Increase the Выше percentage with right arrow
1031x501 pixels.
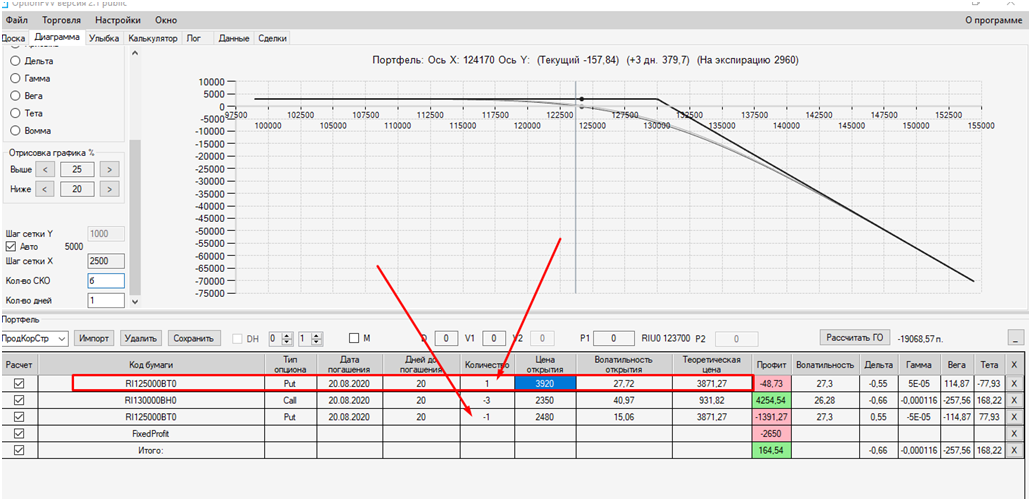click(110, 170)
